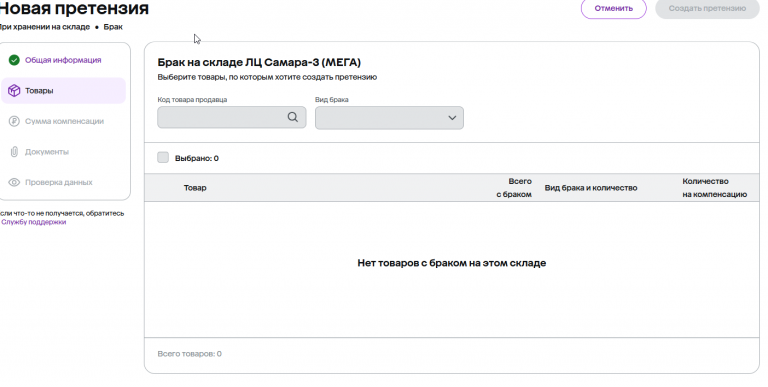The image size is (768, 387).
Task: Click the Товар column header
Action: [x=195, y=188]
